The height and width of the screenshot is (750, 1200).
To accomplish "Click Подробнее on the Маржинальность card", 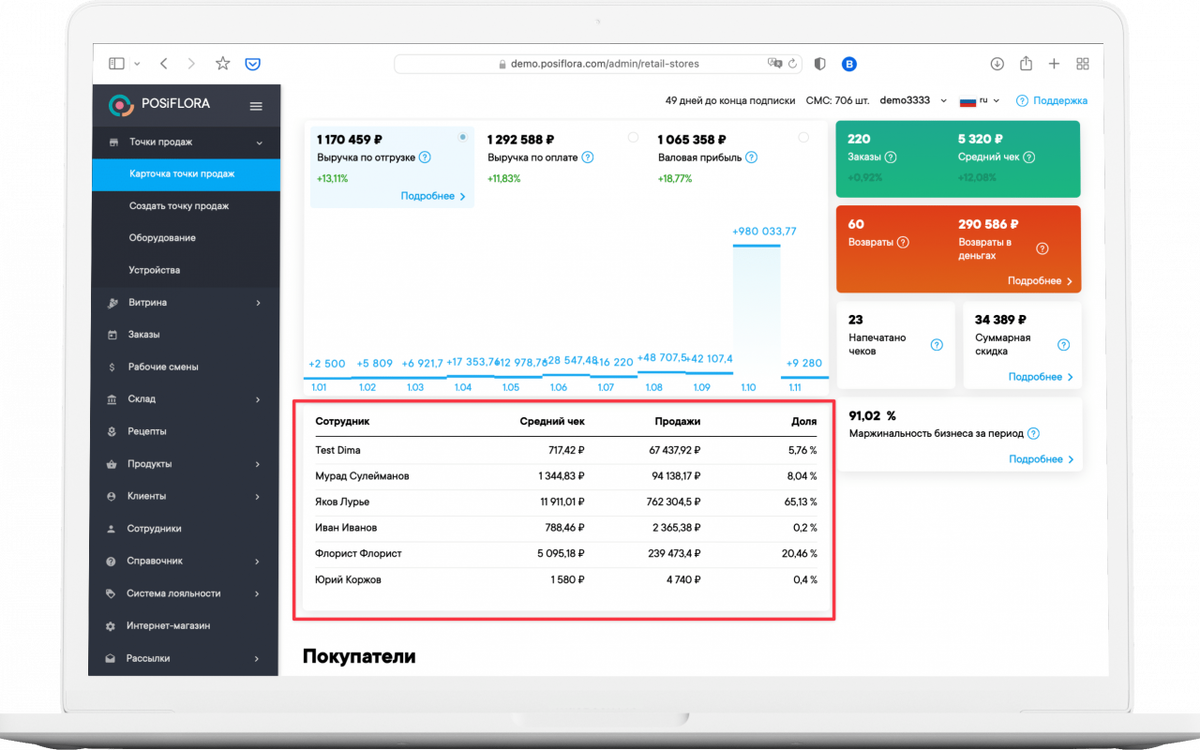I will [1042, 459].
